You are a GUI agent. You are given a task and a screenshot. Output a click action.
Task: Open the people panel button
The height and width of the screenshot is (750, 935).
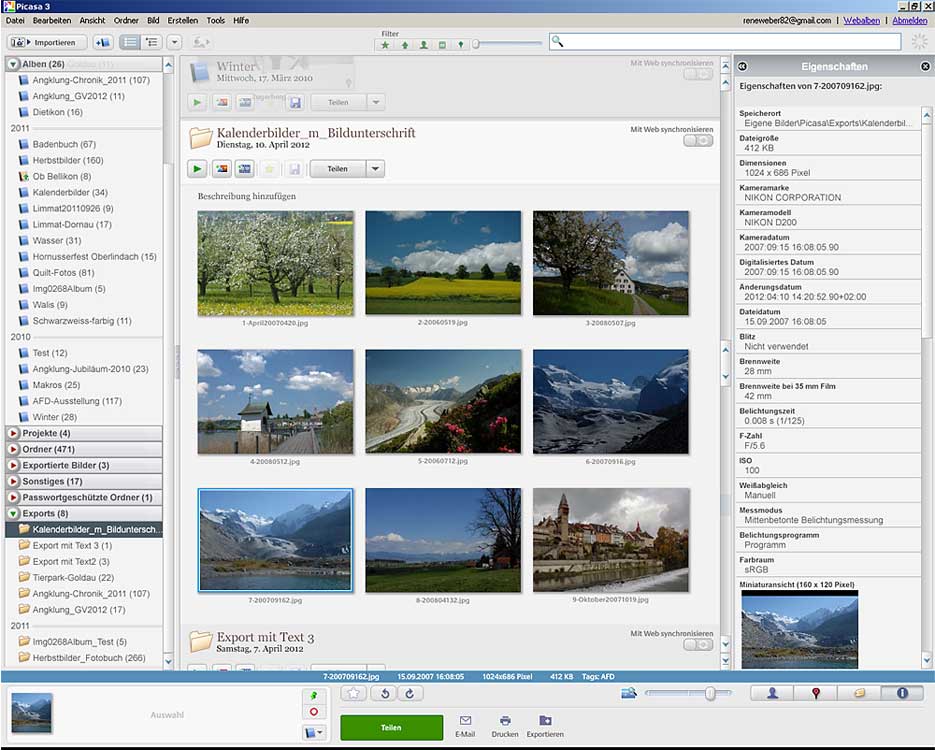click(772, 693)
